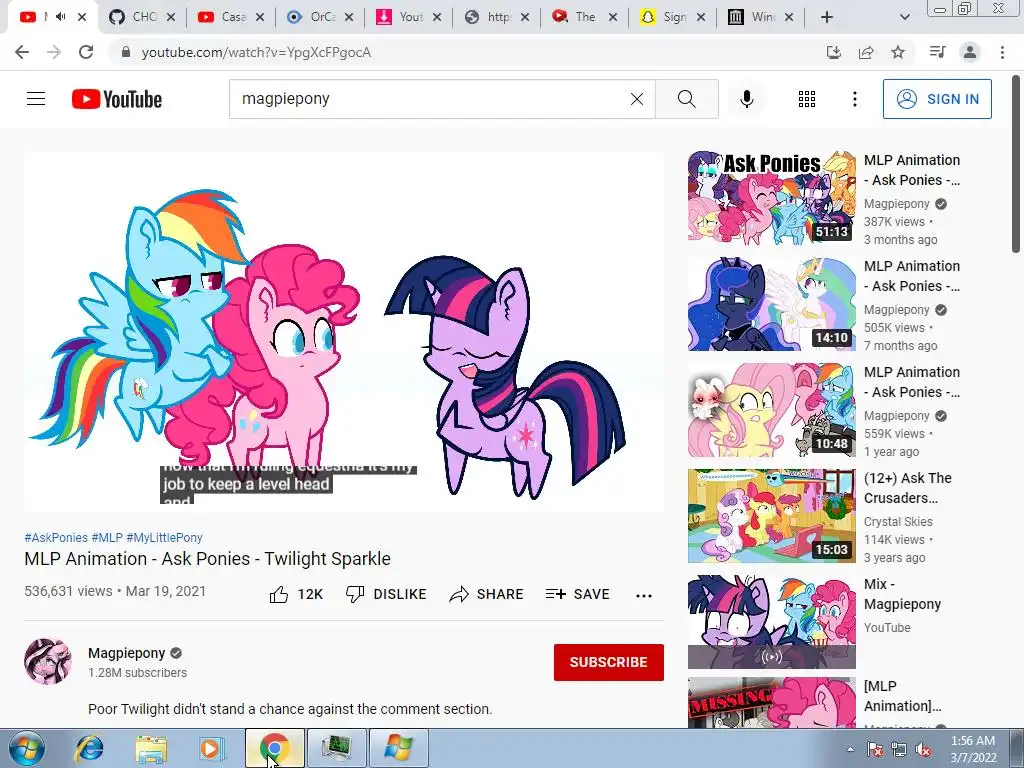
Task: Click the DISLIKE thumbs down button
Action: [386, 594]
